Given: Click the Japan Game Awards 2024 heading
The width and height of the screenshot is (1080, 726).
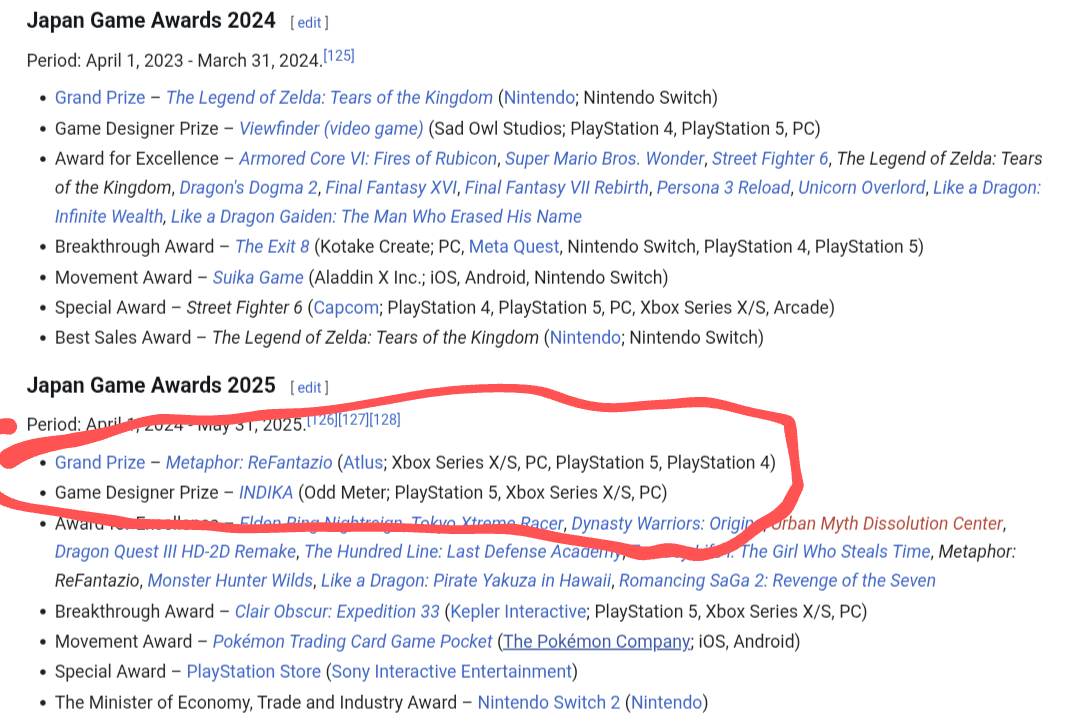Looking at the screenshot, I should (151, 21).
